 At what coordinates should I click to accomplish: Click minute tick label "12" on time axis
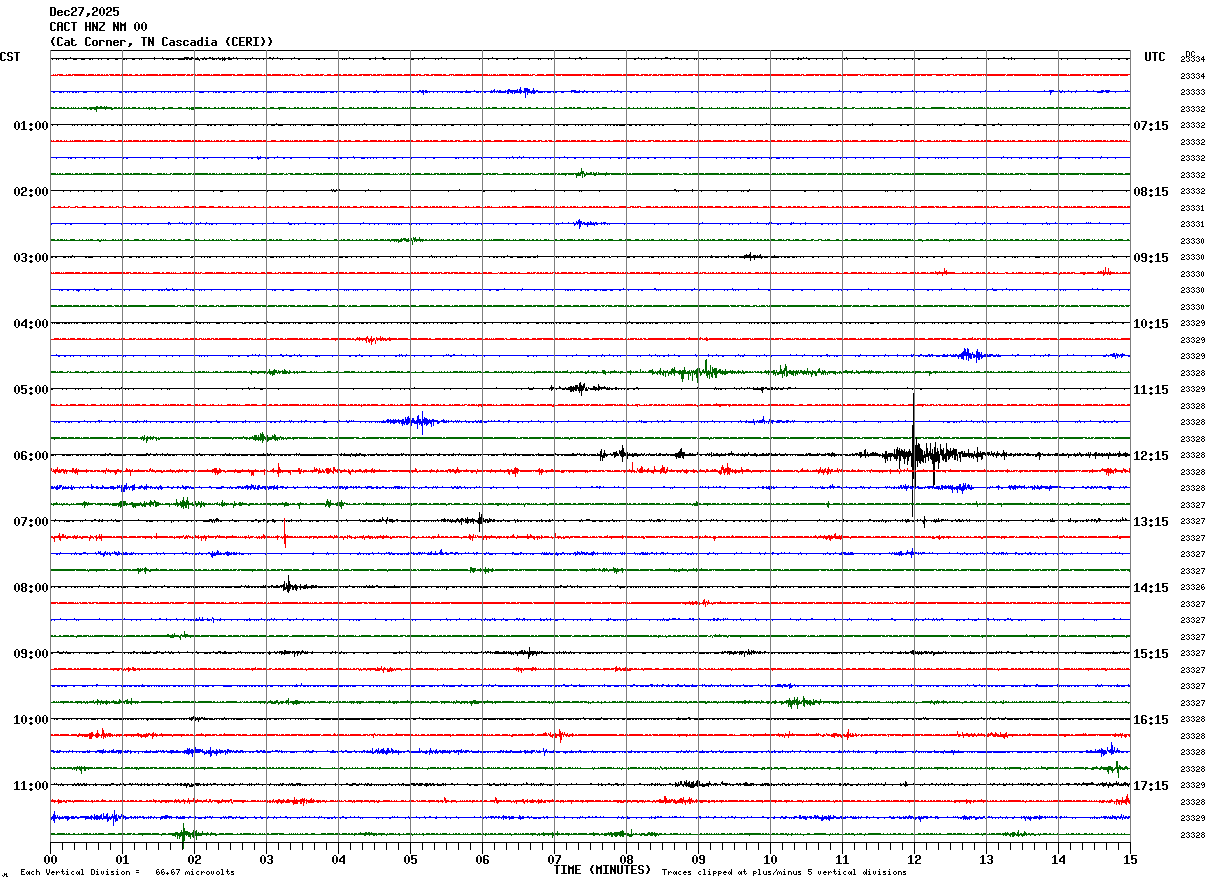tap(914, 859)
